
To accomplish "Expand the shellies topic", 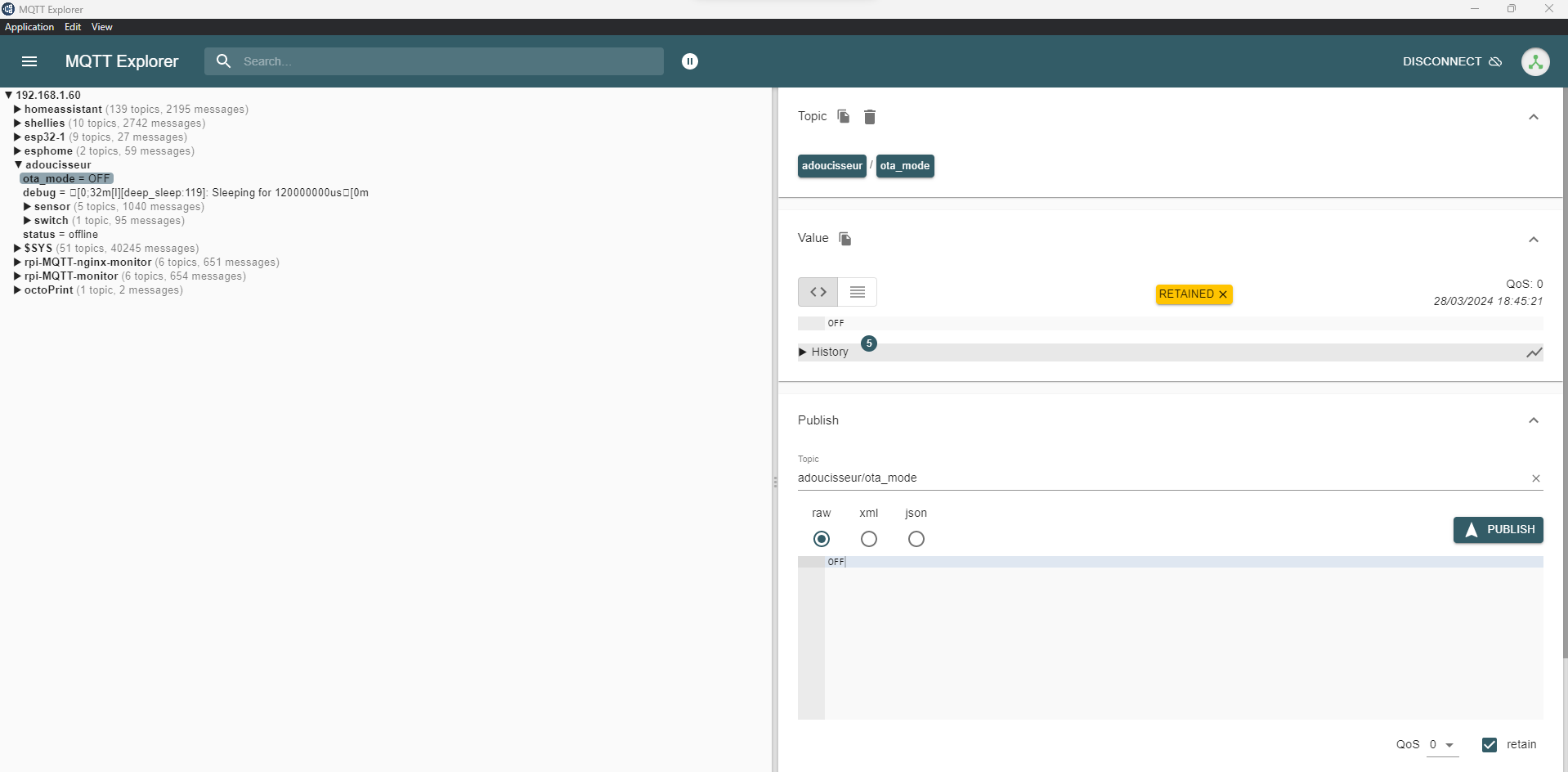I will [17, 123].
